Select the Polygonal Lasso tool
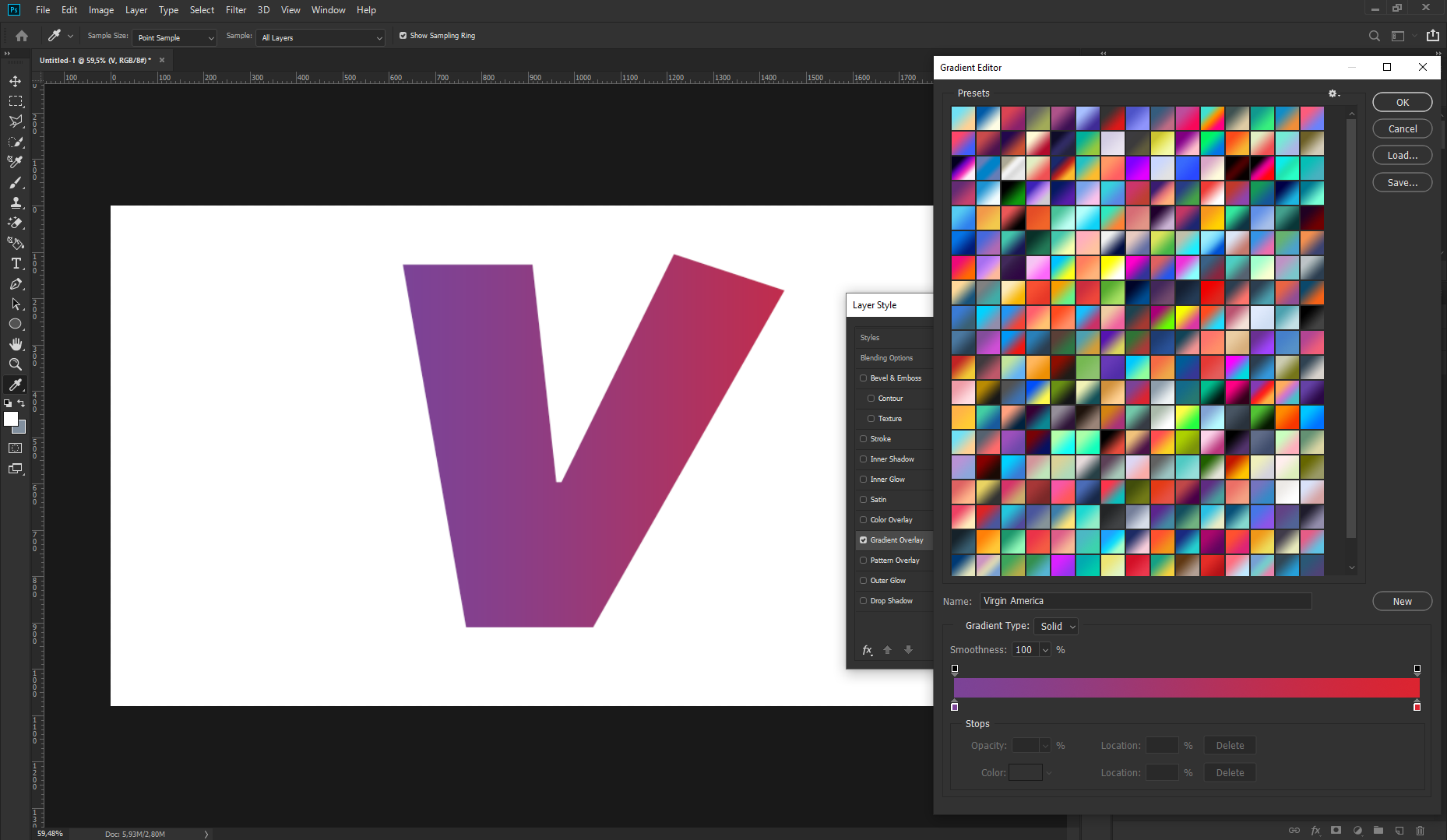The image size is (1447, 840). [16, 121]
